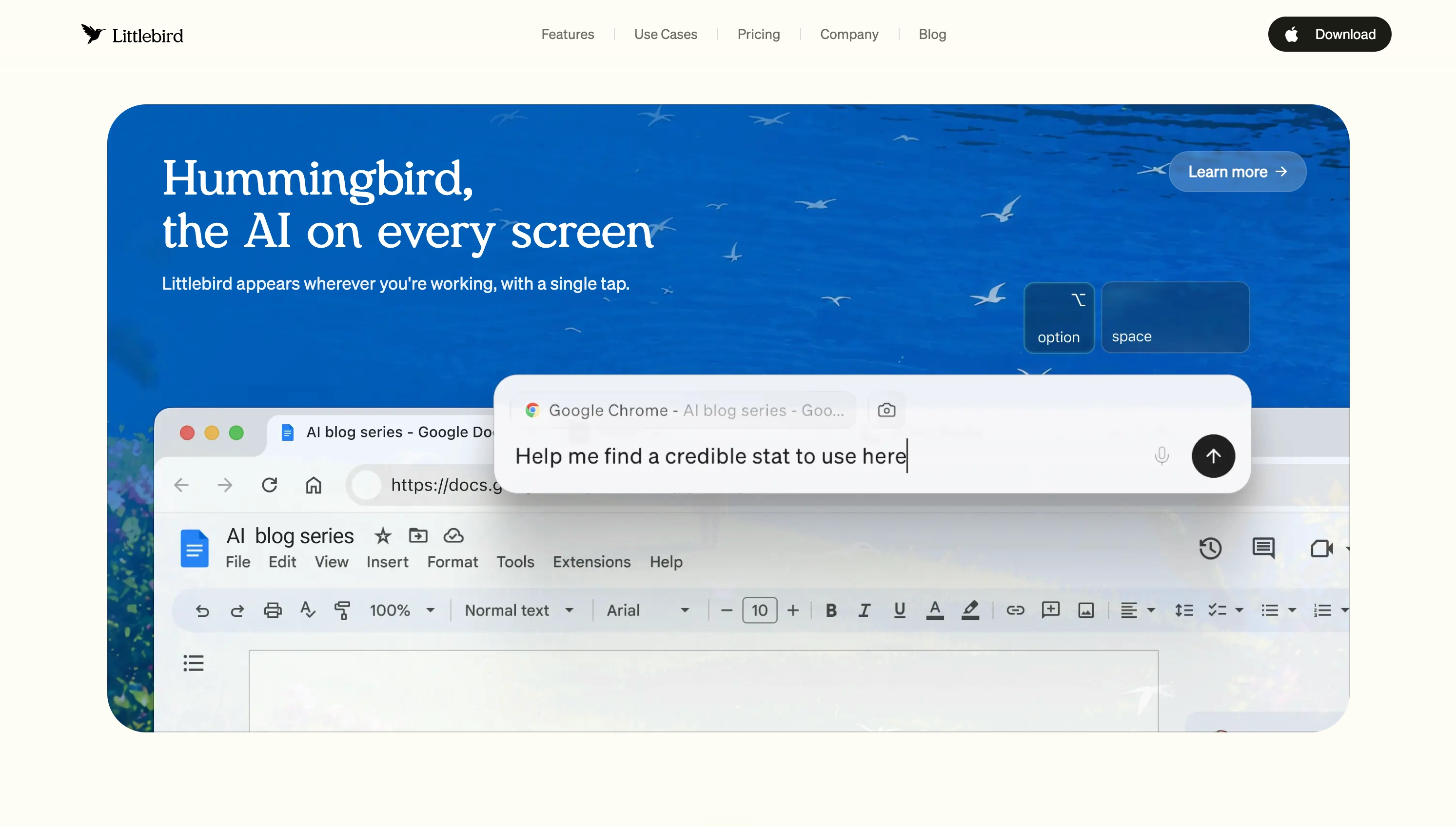Click the browser forward arrow
The image size is (1456, 827).
tap(225, 485)
